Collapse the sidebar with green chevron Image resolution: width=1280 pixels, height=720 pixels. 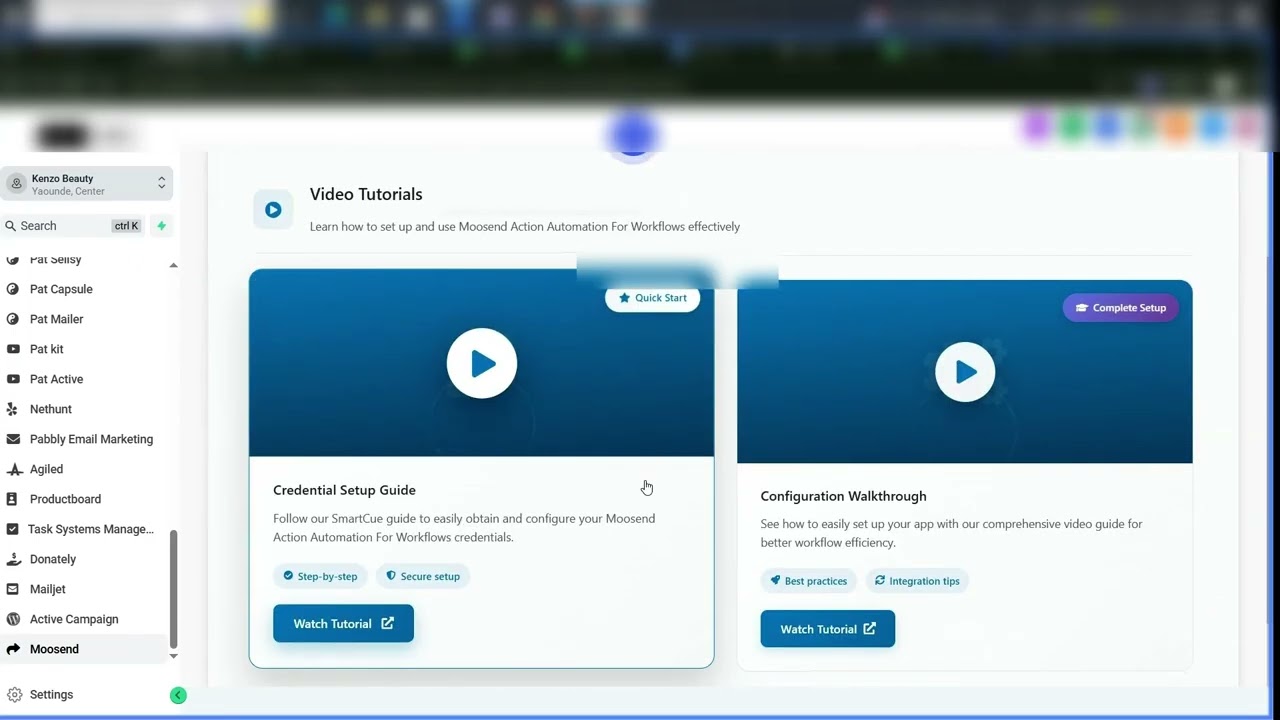[178, 695]
